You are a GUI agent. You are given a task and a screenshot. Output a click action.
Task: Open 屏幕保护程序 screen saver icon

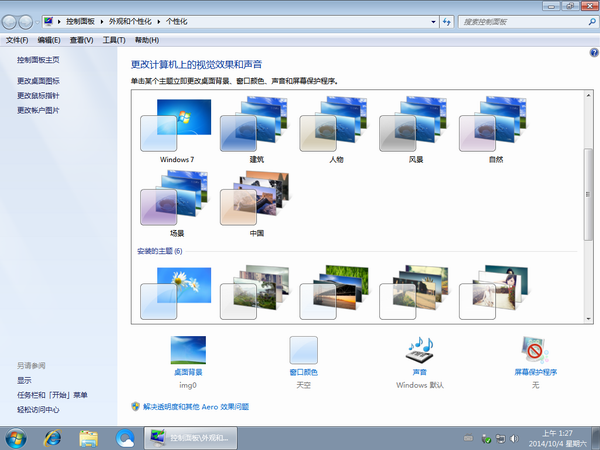tap(535, 349)
